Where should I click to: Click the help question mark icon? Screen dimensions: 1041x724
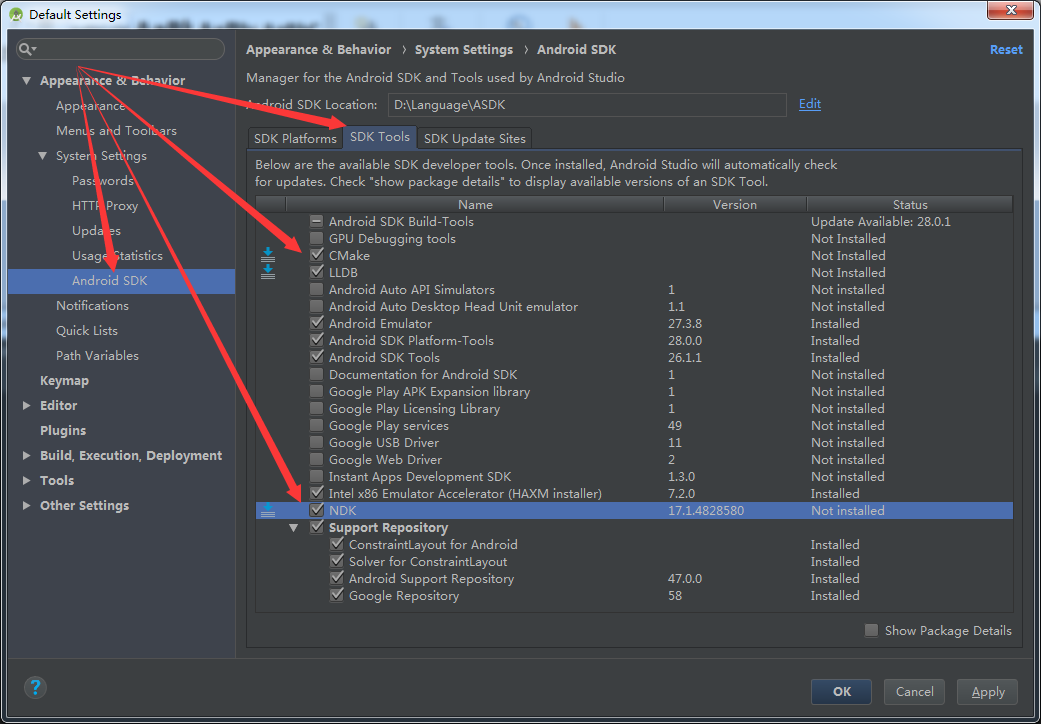tap(35, 687)
